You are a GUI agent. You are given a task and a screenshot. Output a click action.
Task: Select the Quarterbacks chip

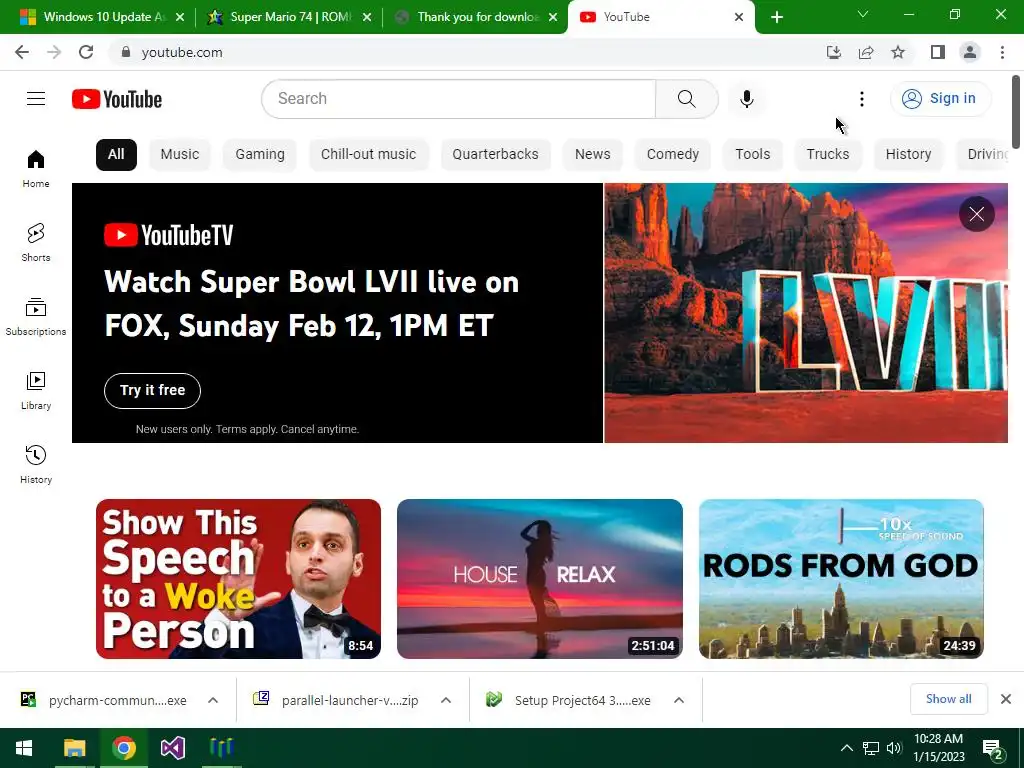[x=496, y=155]
